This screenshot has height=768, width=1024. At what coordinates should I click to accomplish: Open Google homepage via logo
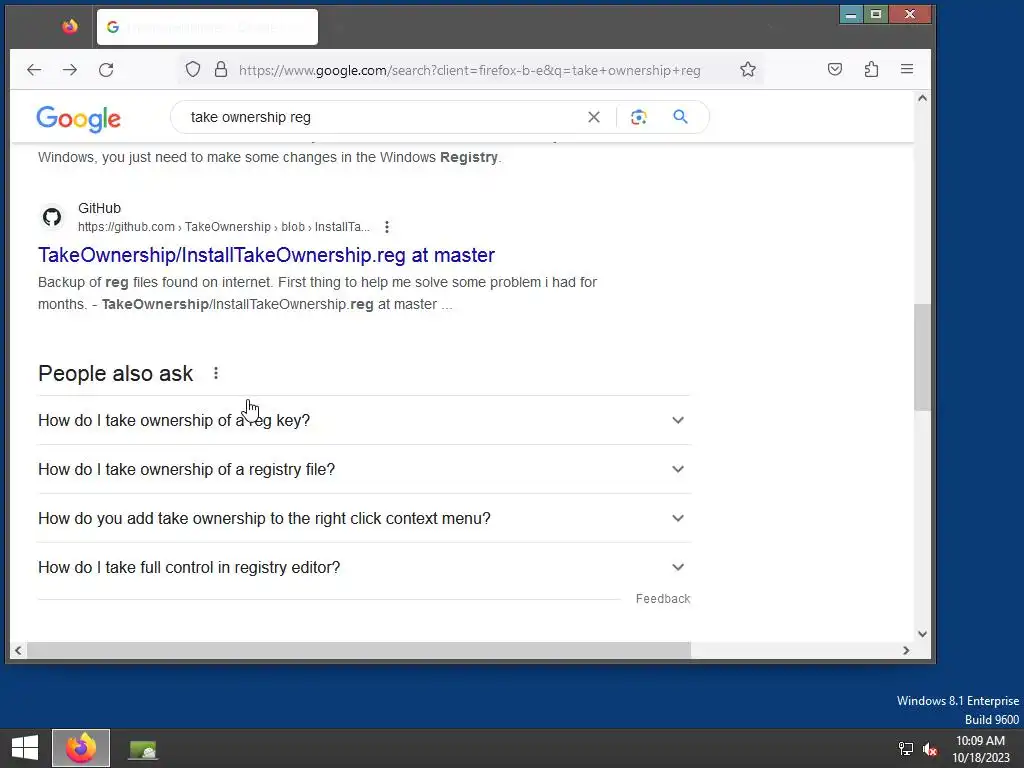(78, 119)
